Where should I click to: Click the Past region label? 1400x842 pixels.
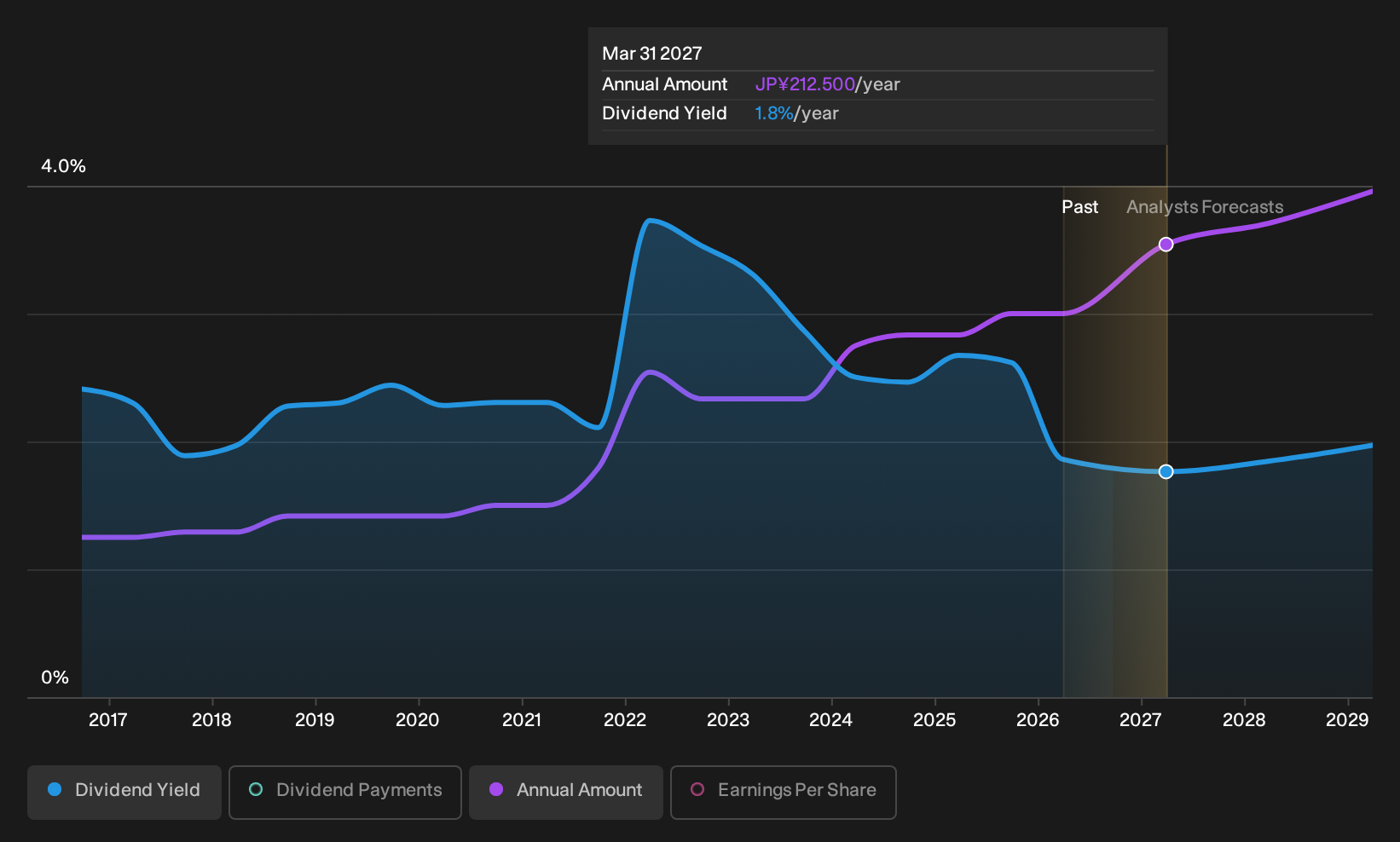(1079, 207)
